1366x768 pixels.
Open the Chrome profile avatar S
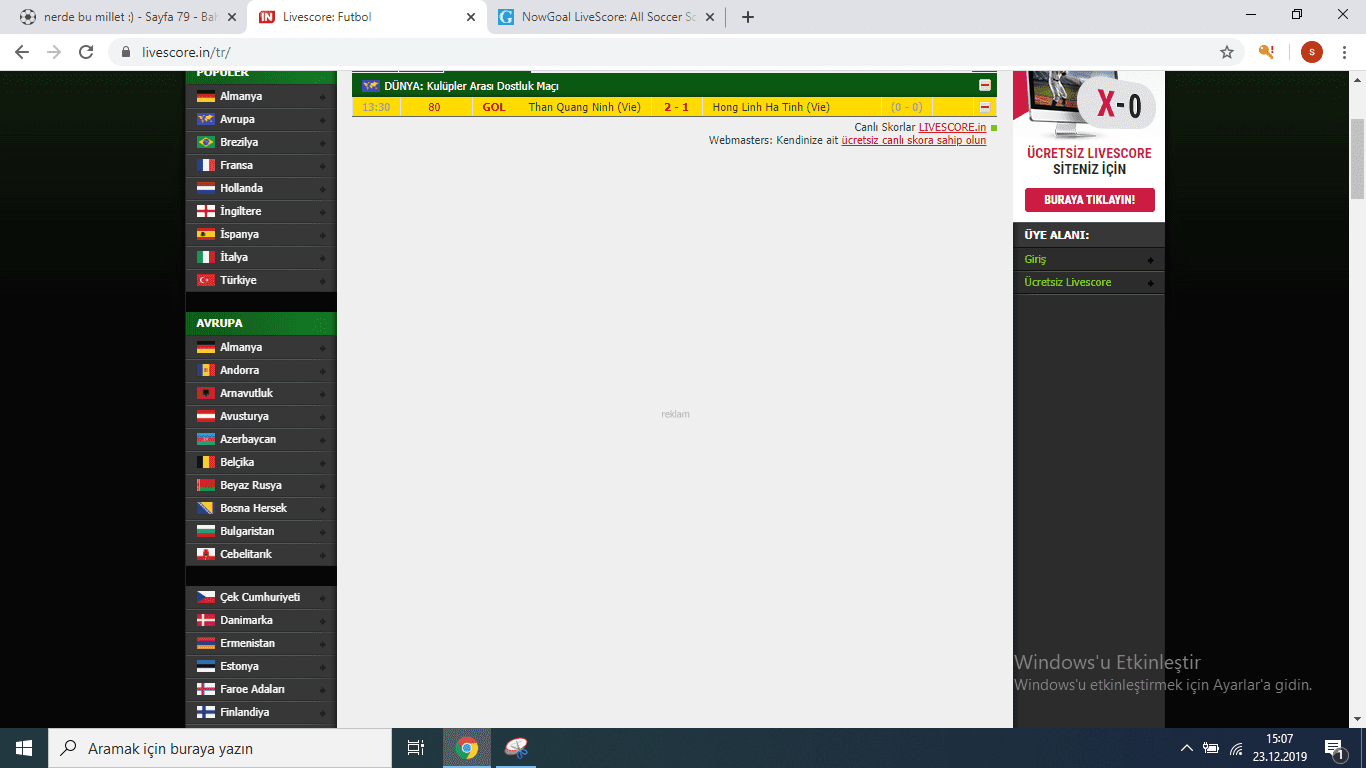[1311, 52]
